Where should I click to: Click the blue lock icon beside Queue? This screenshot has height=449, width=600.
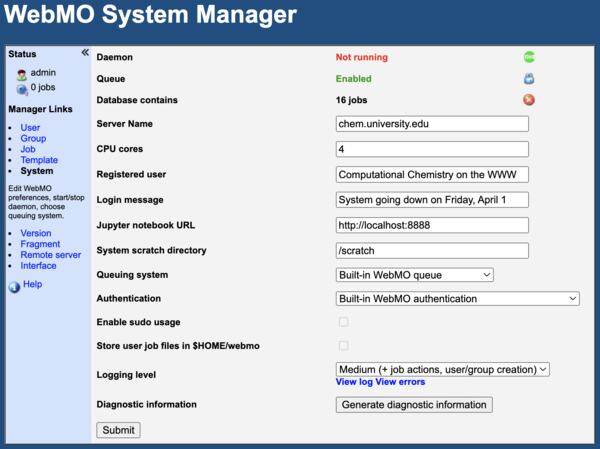pyautogui.click(x=529, y=79)
